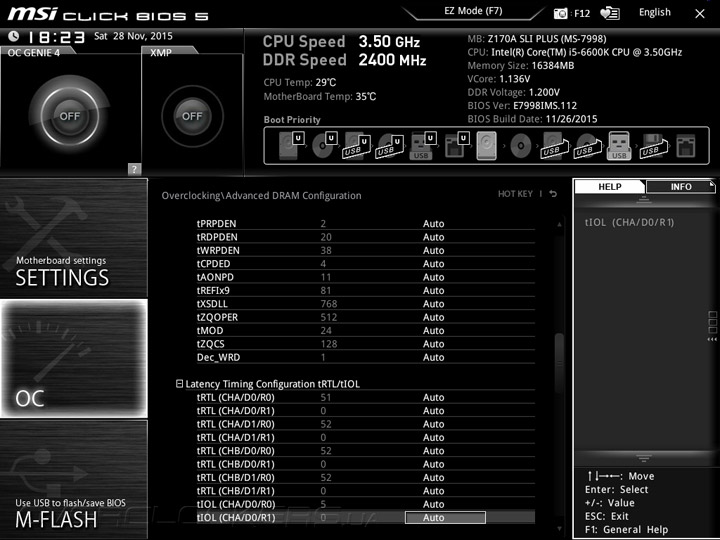Select the tAONPD row
The height and width of the screenshot is (540, 720).
coord(366,277)
